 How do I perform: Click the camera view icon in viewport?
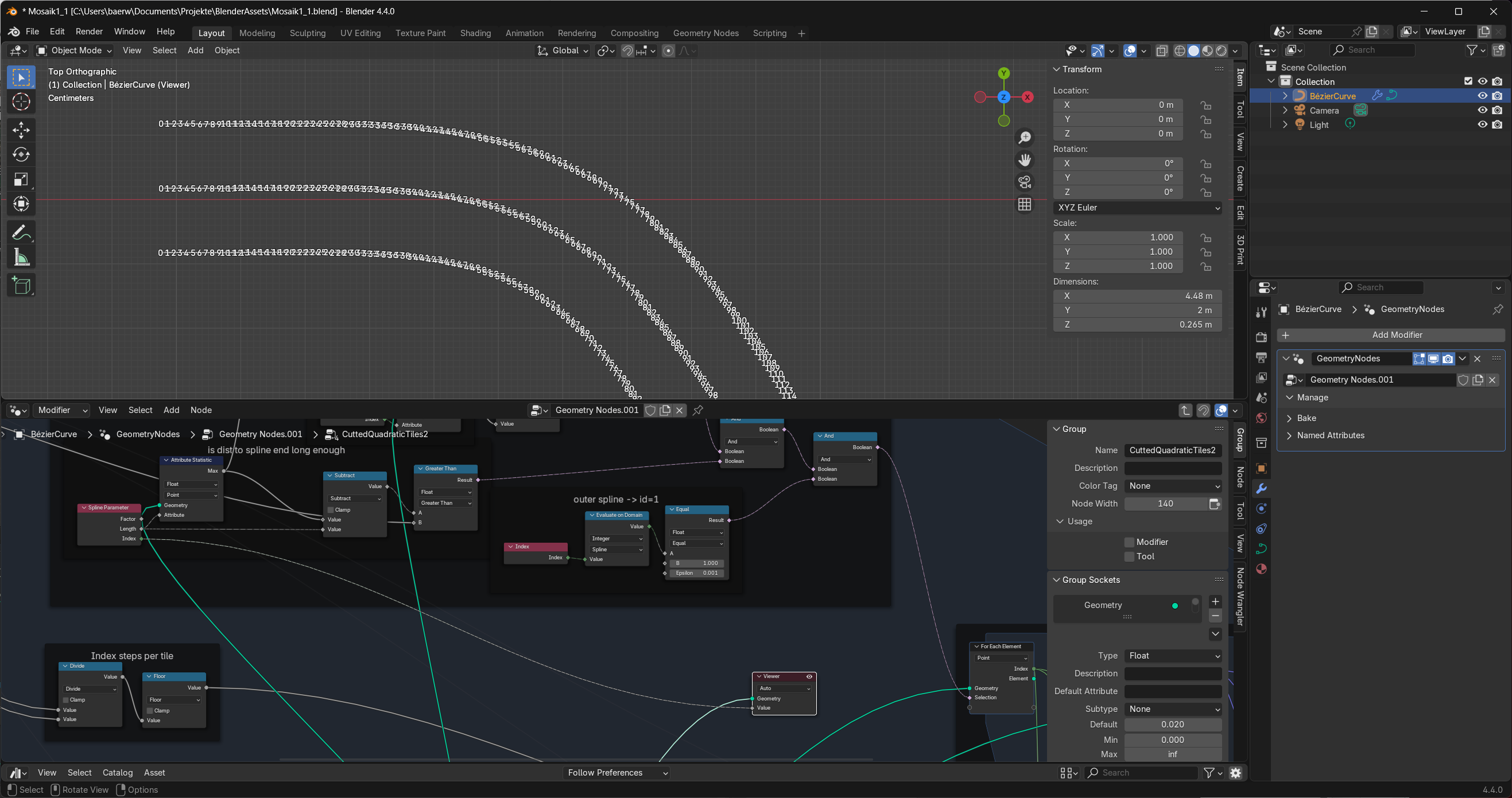(1025, 182)
